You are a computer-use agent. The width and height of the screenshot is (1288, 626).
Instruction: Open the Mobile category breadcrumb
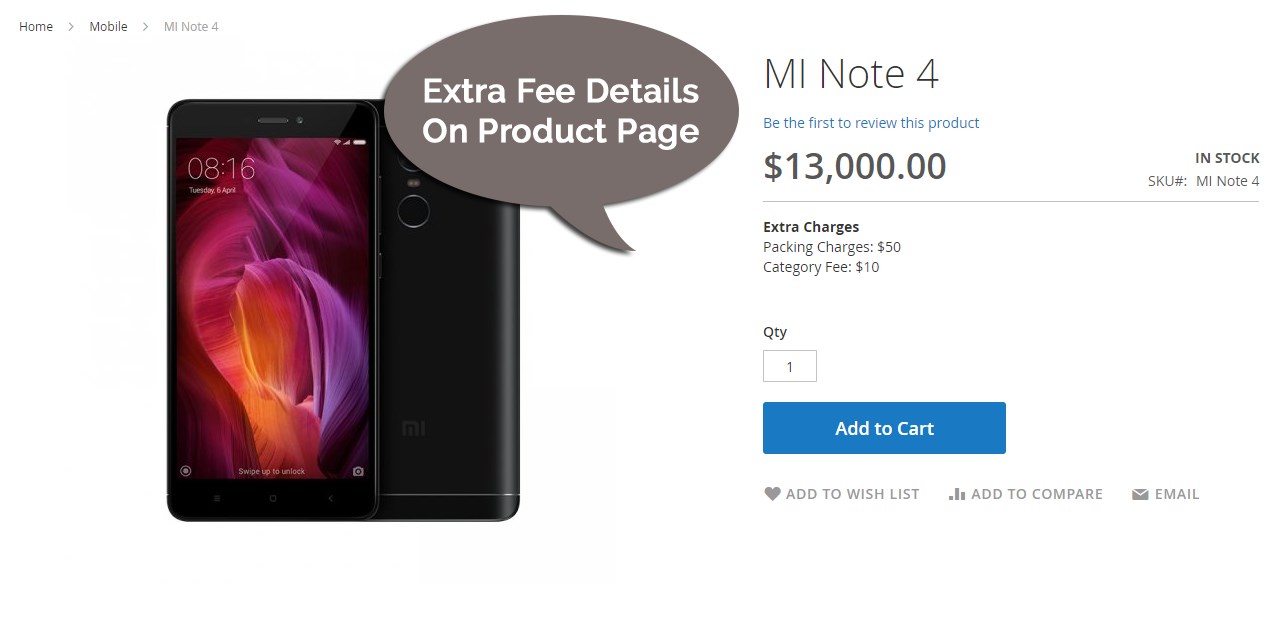(108, 27)
